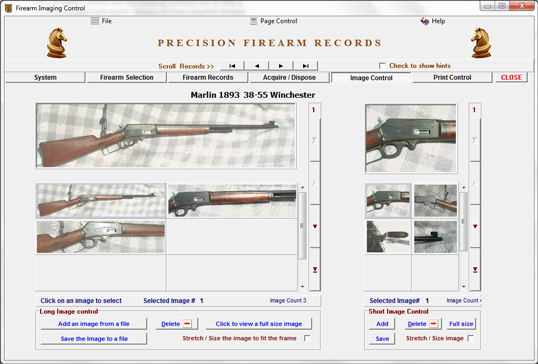
Task: Open the Print Control tab
Action: (452, 78)
